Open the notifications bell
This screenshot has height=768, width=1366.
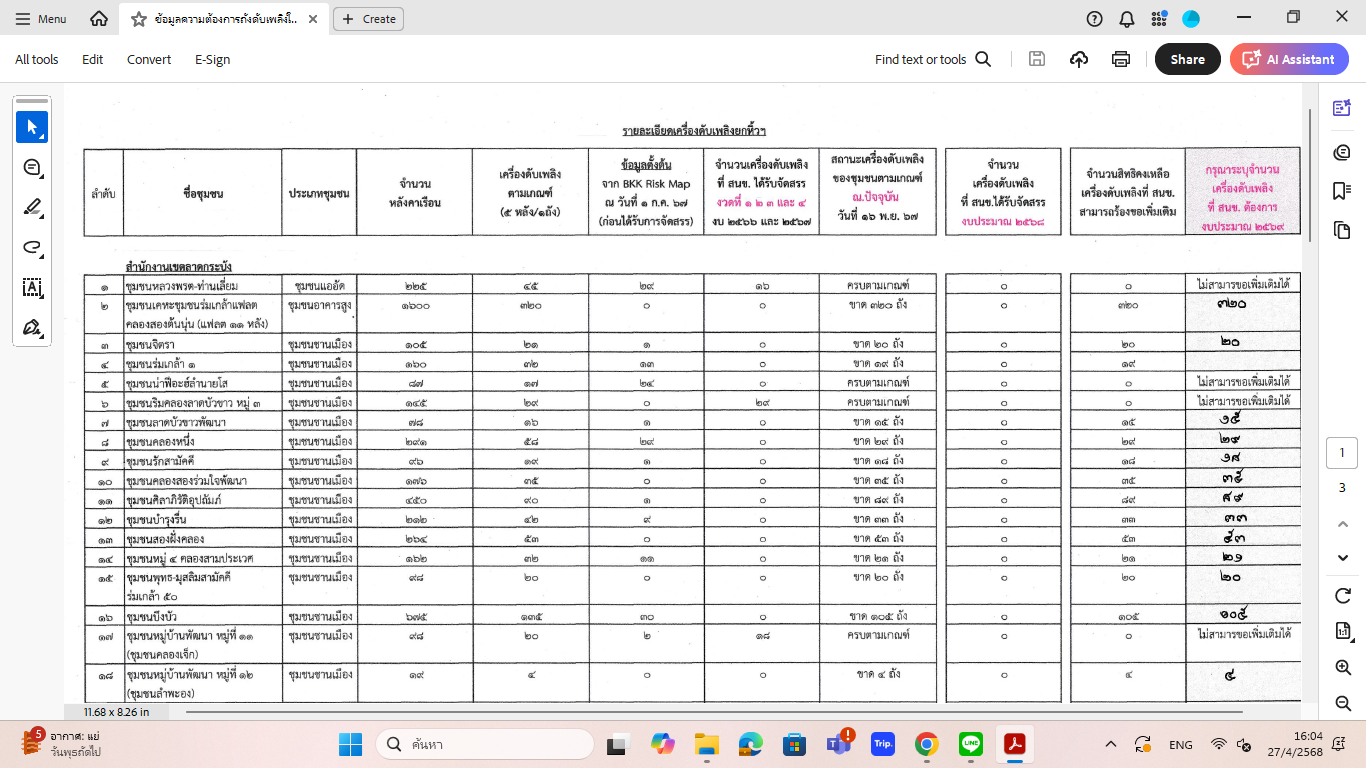coord(1127,19)
